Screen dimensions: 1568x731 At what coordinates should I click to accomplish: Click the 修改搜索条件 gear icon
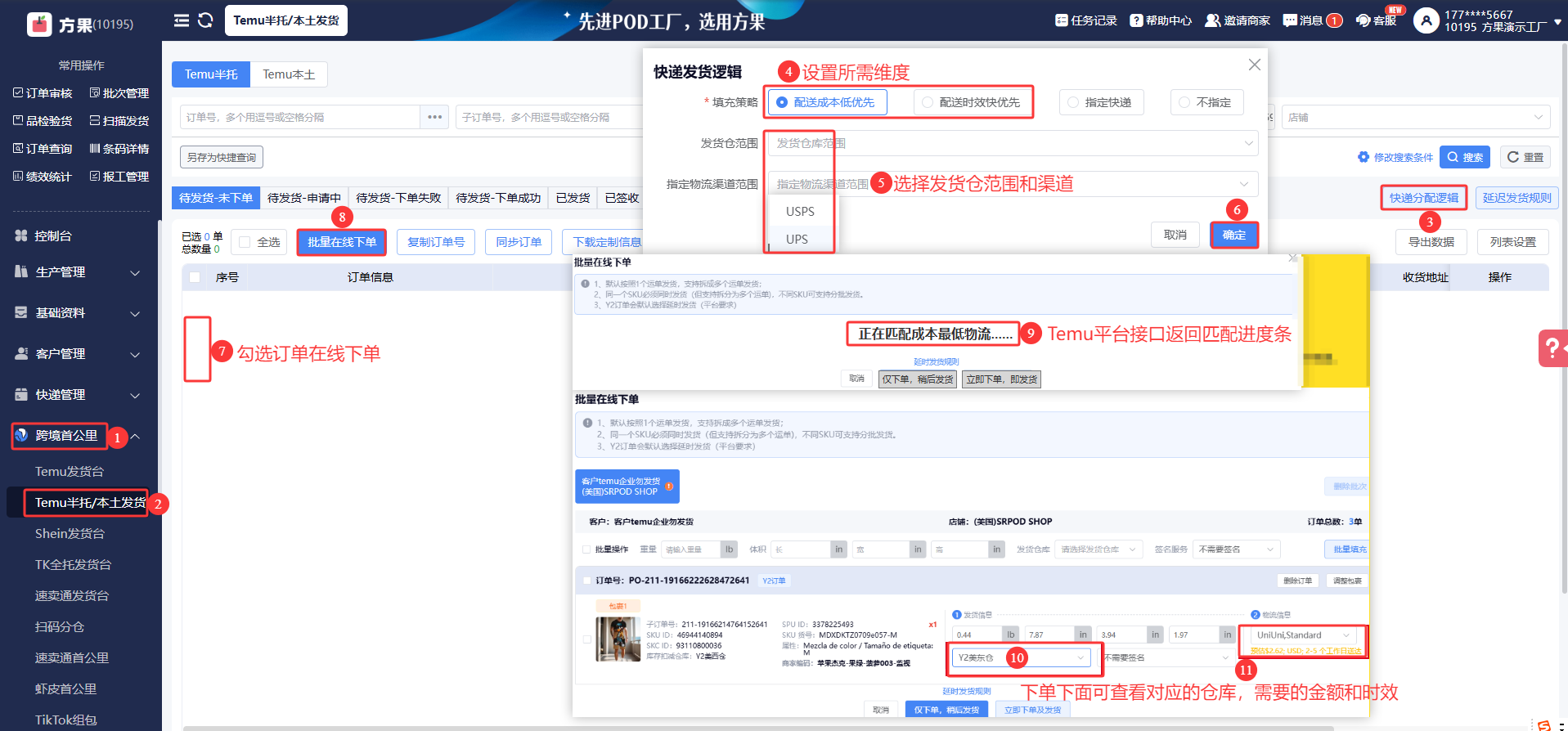(x=1364, y=157)
